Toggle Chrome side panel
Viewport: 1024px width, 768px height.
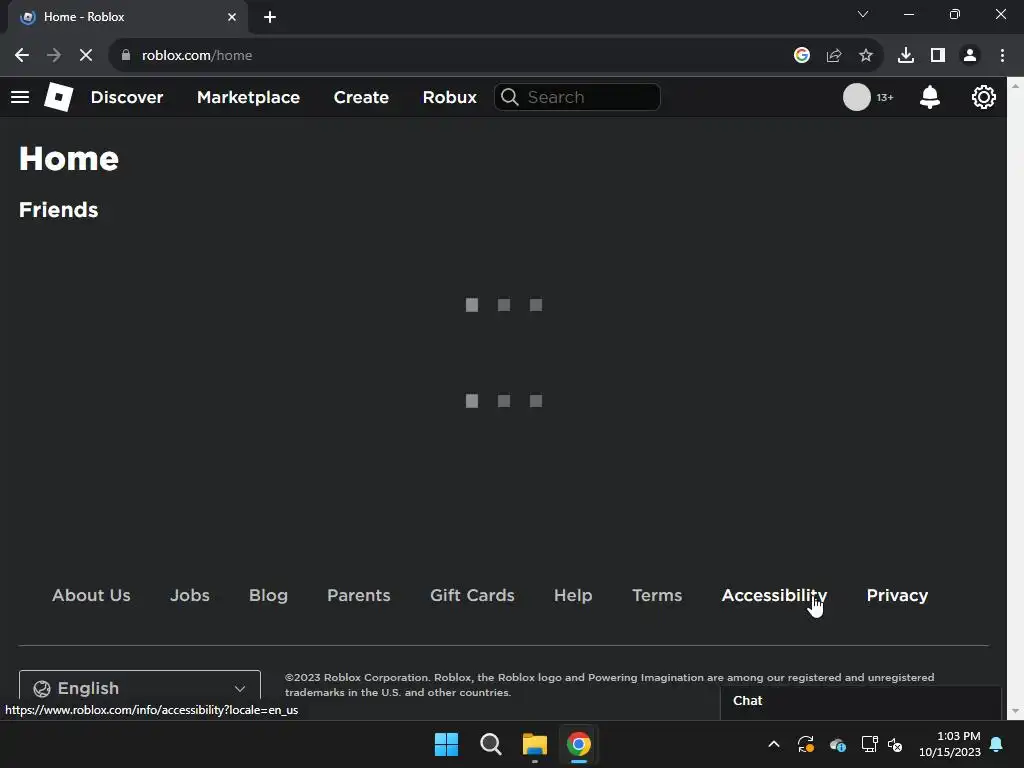[938, 56]
